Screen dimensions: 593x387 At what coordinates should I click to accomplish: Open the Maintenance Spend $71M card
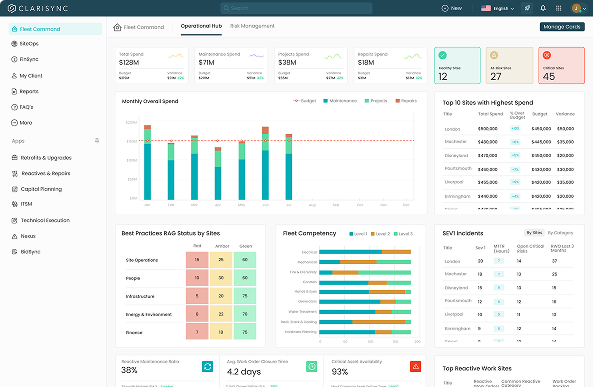231,65
